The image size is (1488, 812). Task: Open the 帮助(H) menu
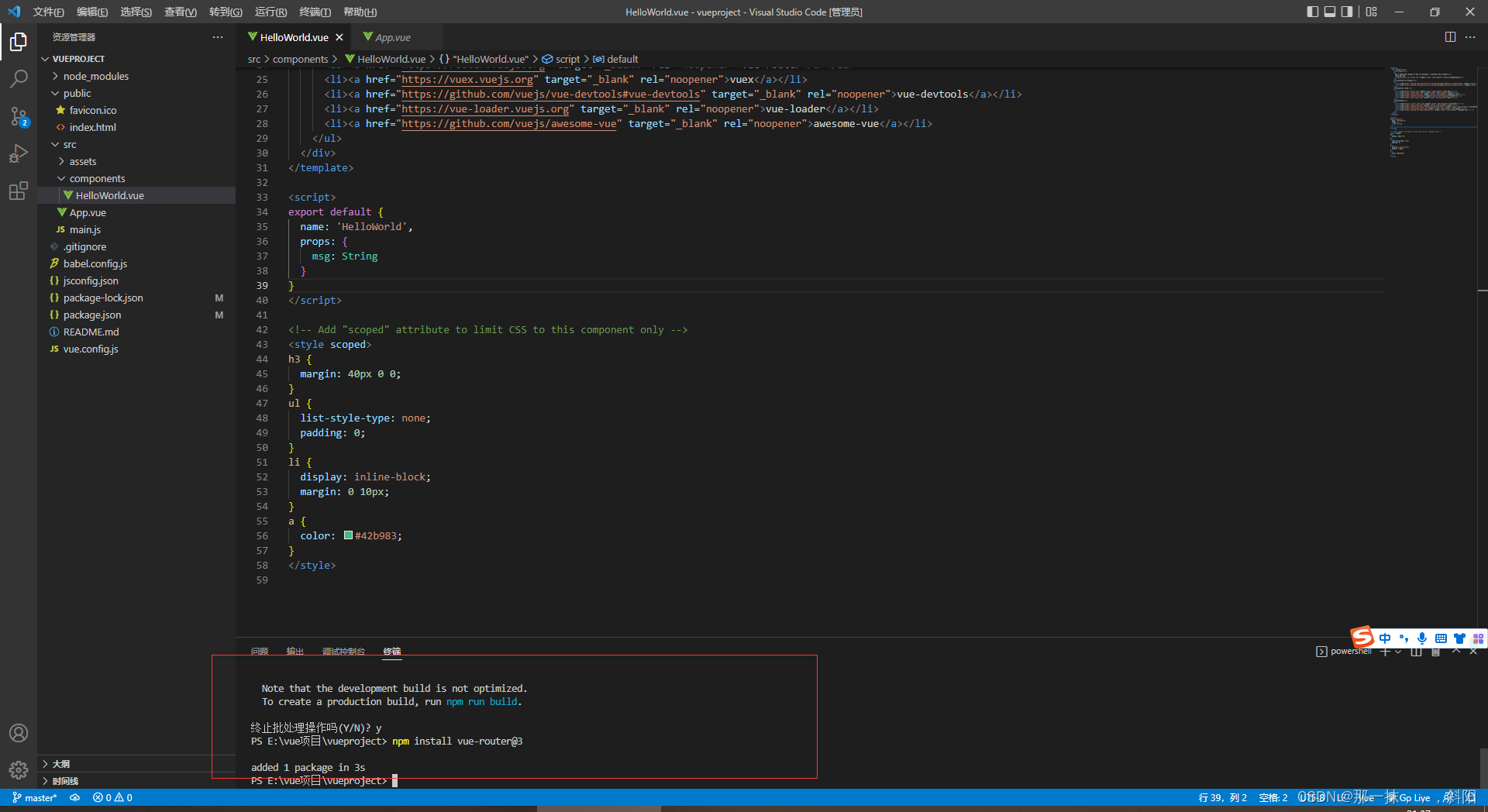click(360, 12)
